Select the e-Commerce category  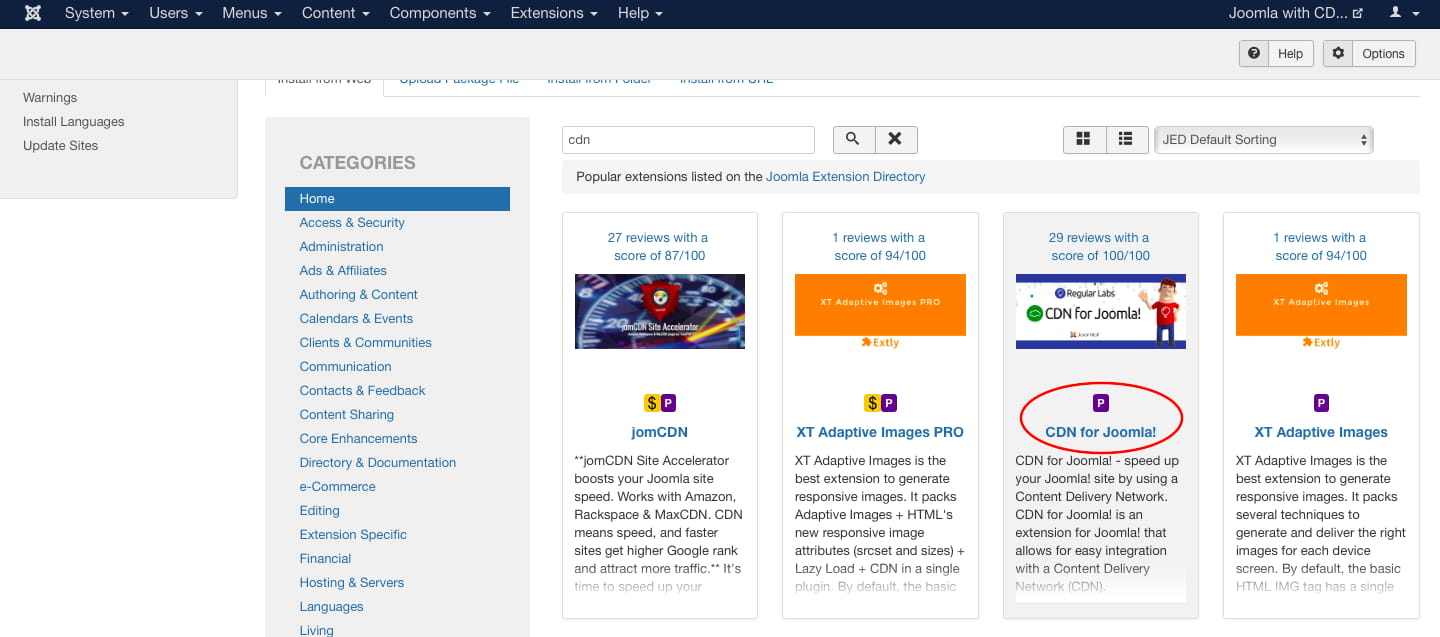pyautogui.click(x=338, y=486)
